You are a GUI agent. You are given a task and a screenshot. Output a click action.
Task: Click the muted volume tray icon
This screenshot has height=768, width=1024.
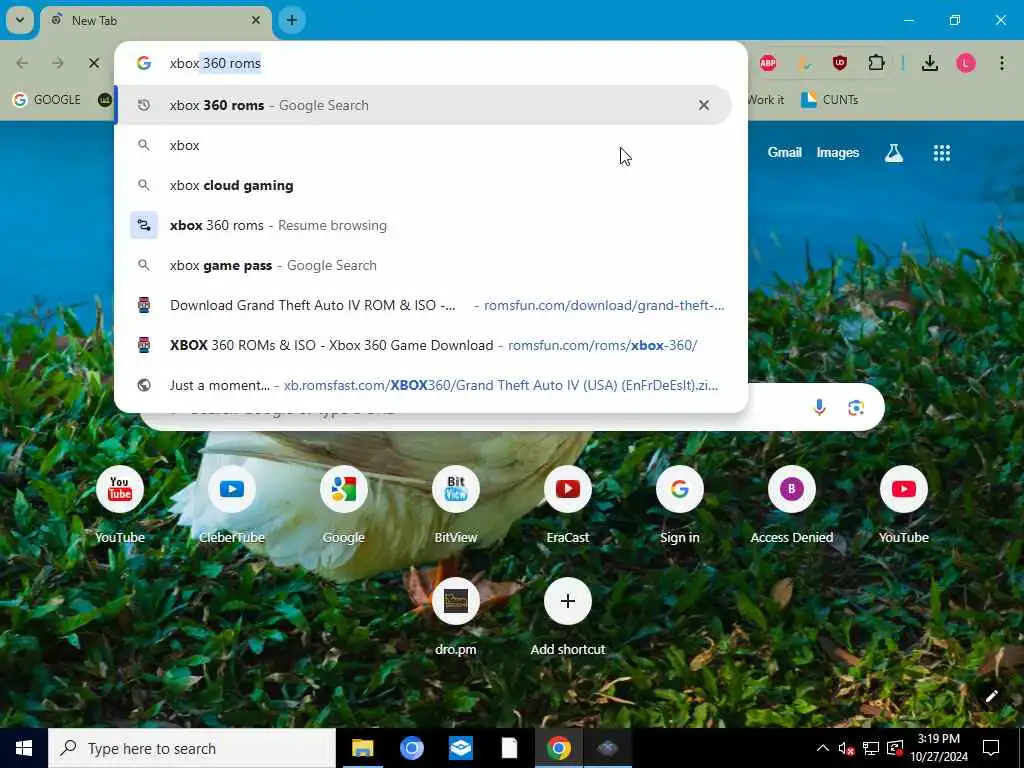click(x=846, y=748)
